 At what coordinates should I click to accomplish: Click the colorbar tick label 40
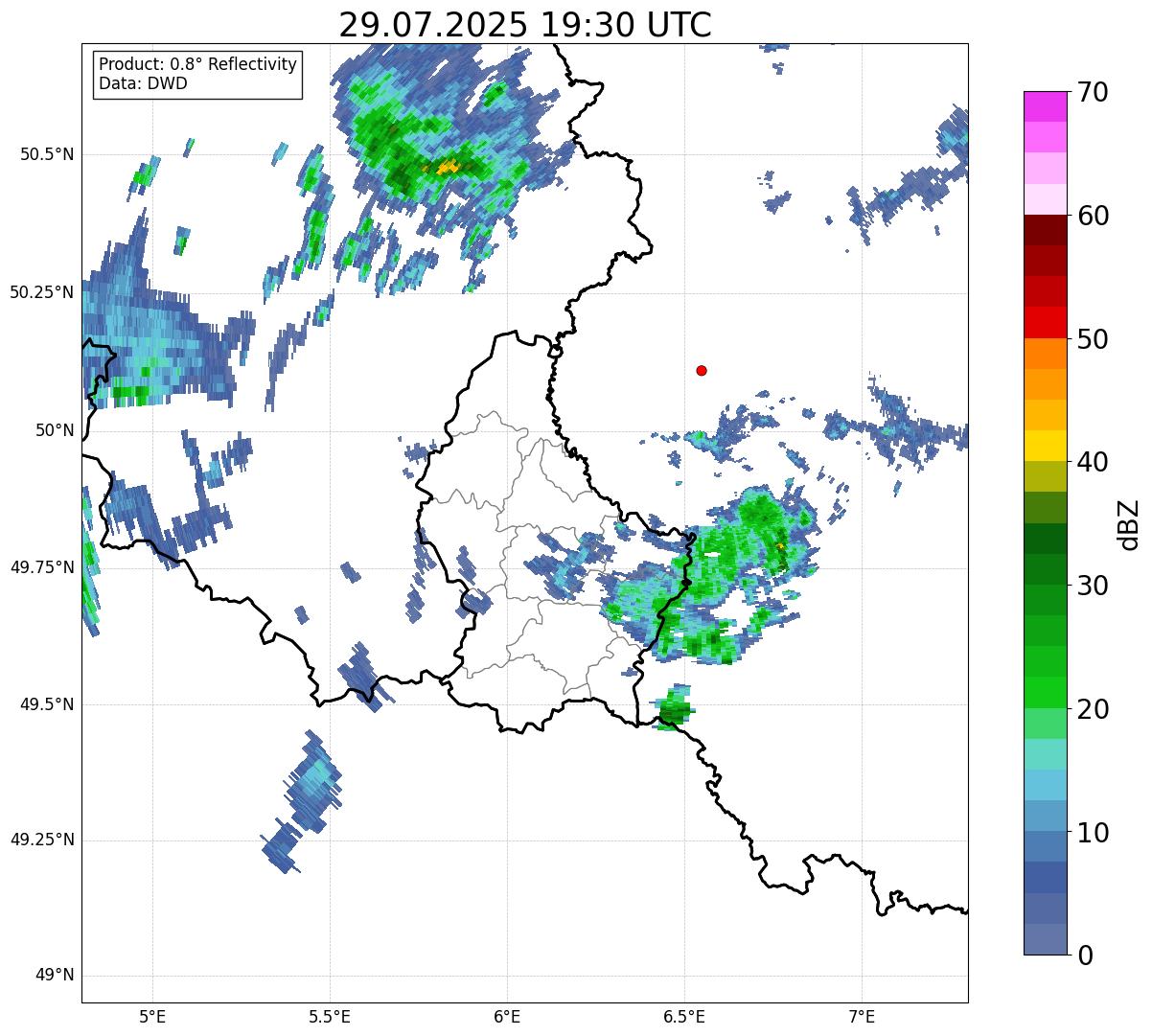[x=1093, y=462]
